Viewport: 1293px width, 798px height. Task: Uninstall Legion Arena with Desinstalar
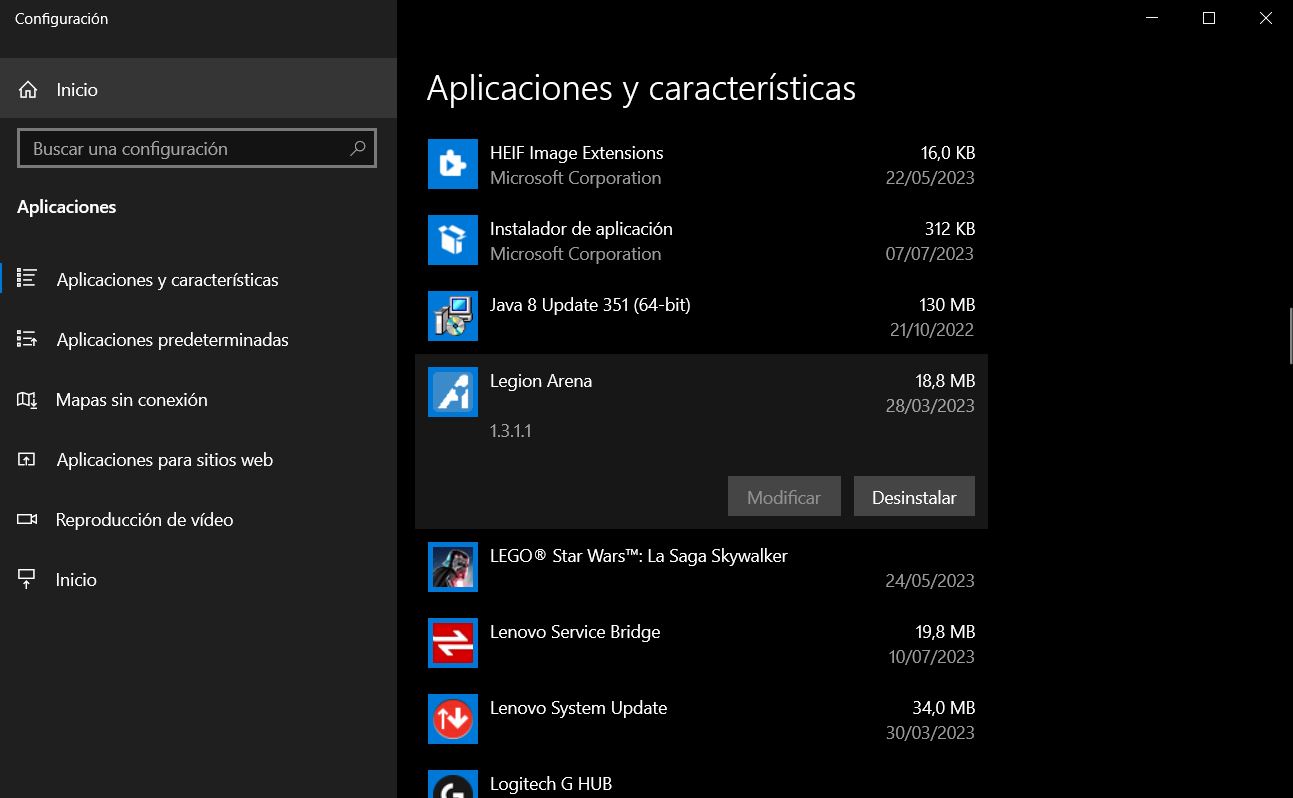[x=914, y=497]
